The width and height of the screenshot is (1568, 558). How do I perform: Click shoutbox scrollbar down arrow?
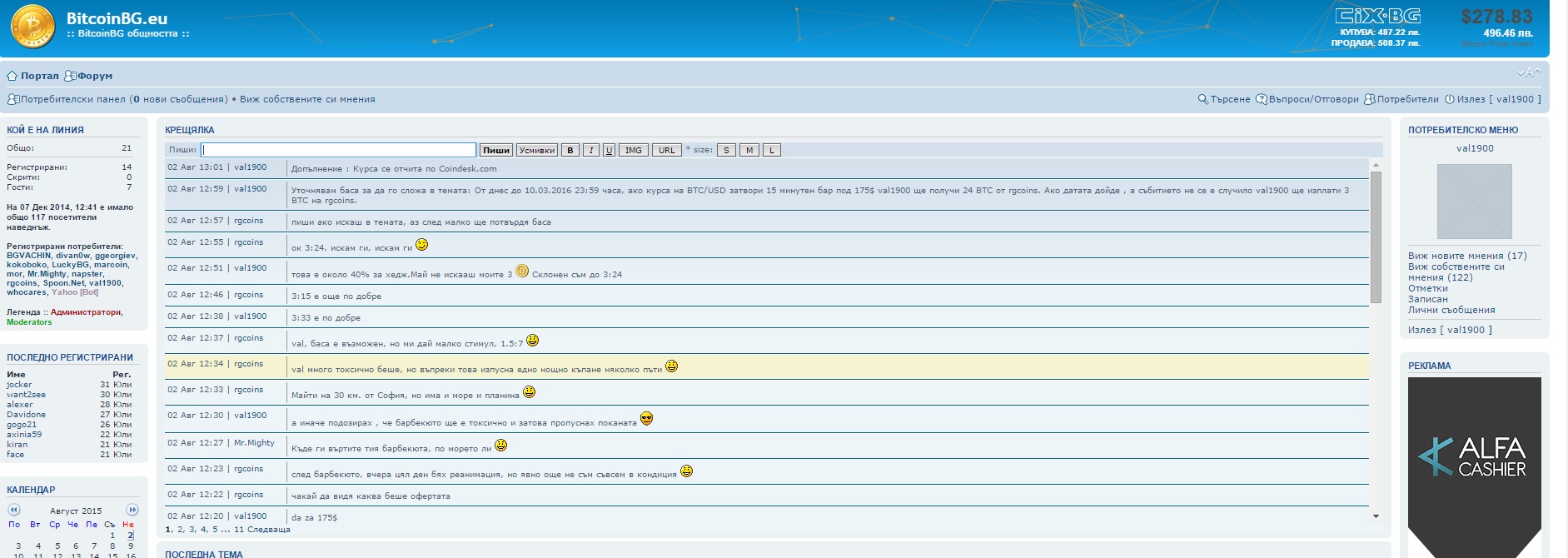pos(1376,516)
